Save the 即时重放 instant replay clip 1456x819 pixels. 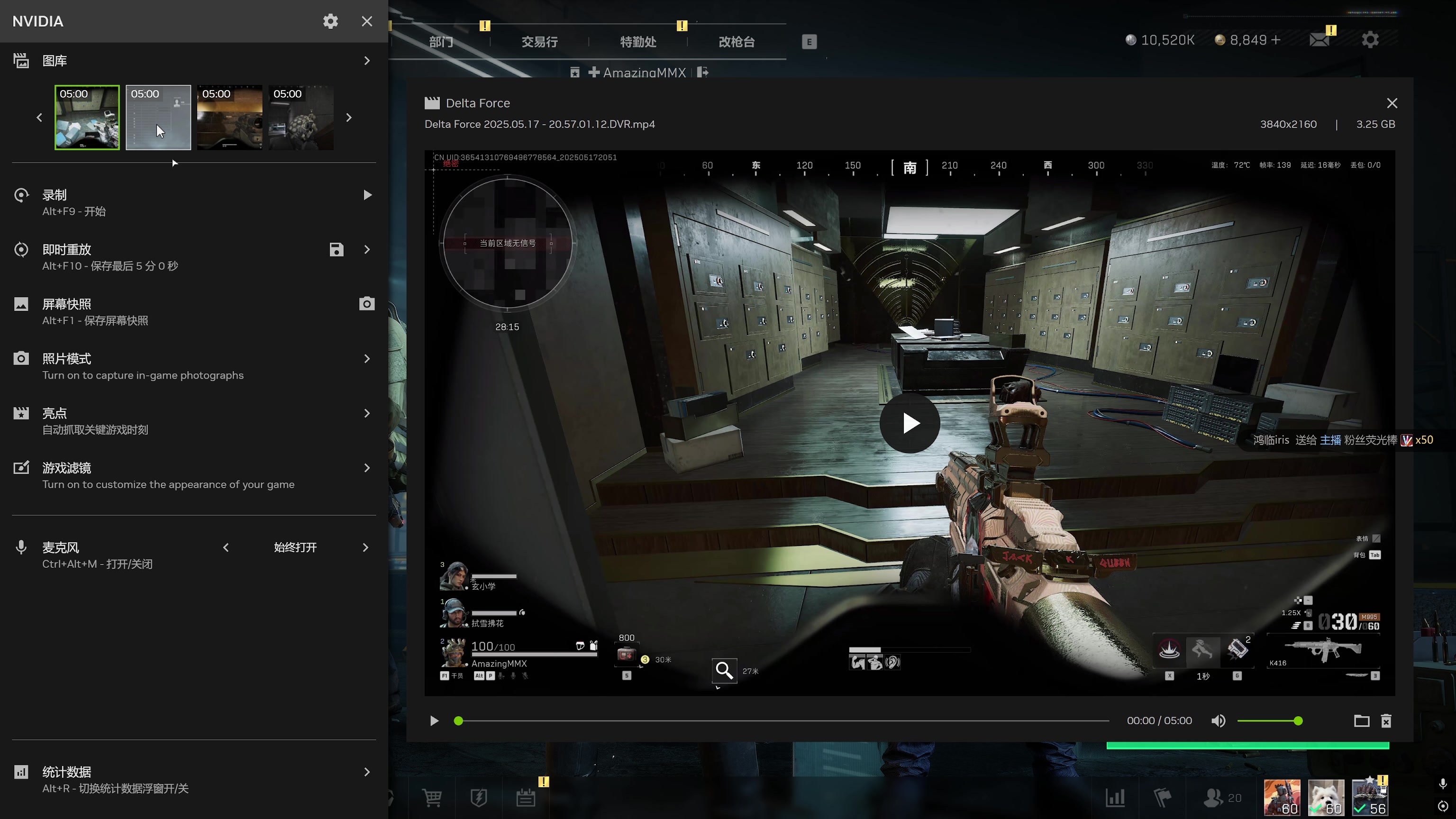(337, 250)
